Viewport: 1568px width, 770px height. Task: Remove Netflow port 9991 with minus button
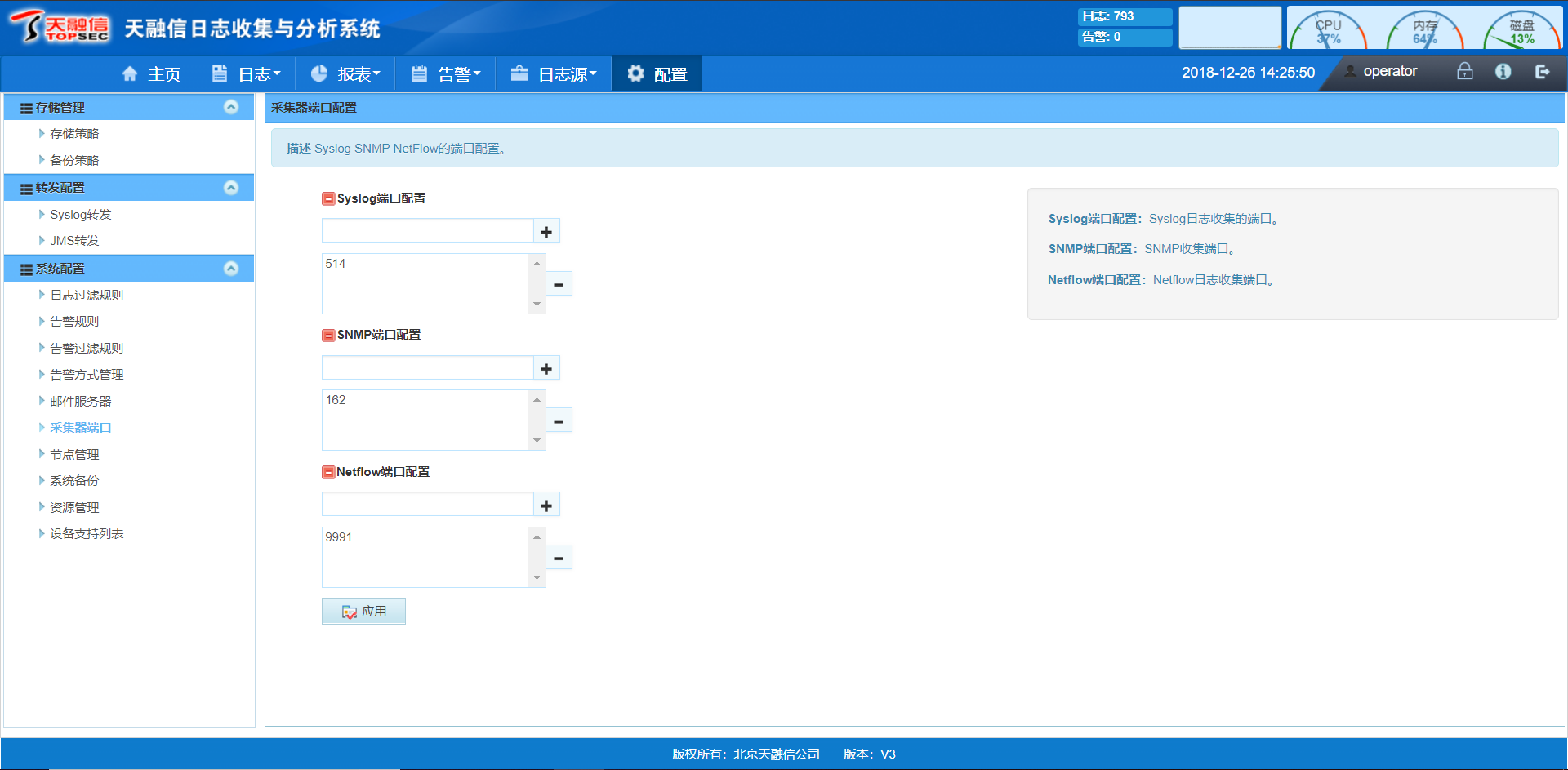(x=559, y=558)
